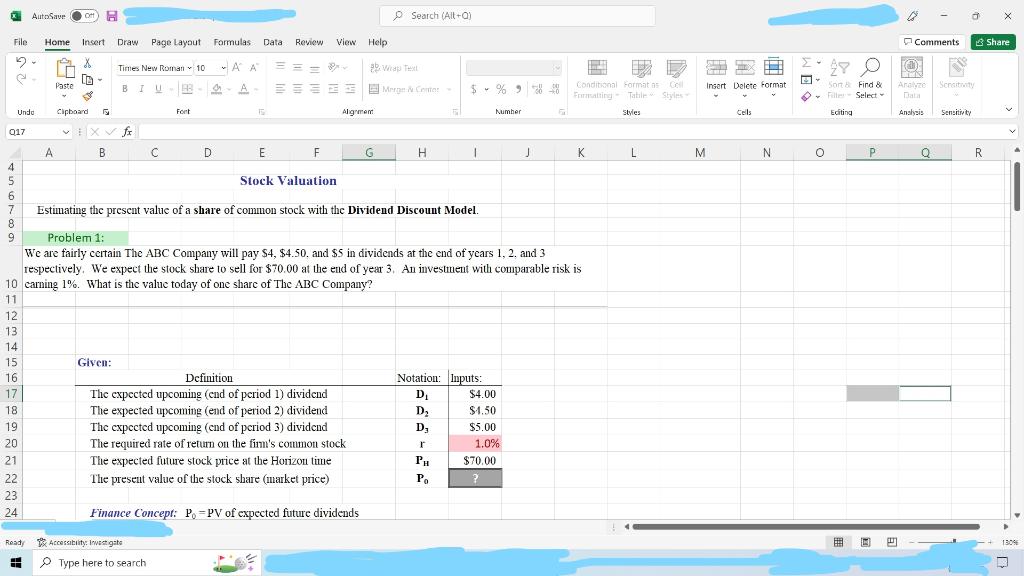Toggle bold formatting on selection

coord(123,88)
